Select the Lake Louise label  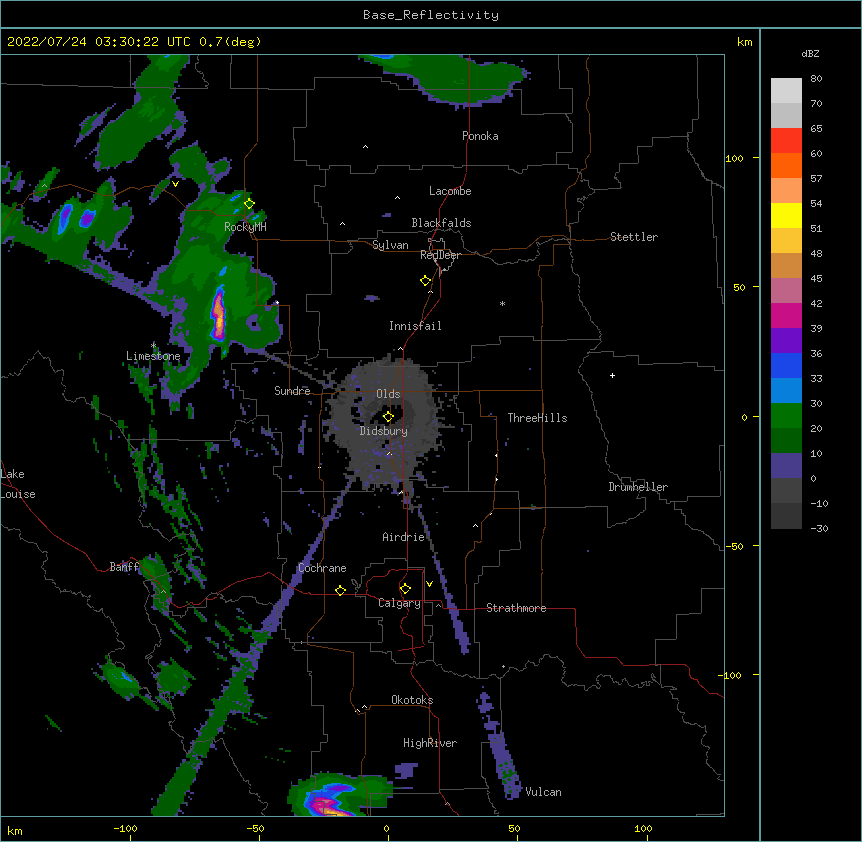[x=18, y=484]
